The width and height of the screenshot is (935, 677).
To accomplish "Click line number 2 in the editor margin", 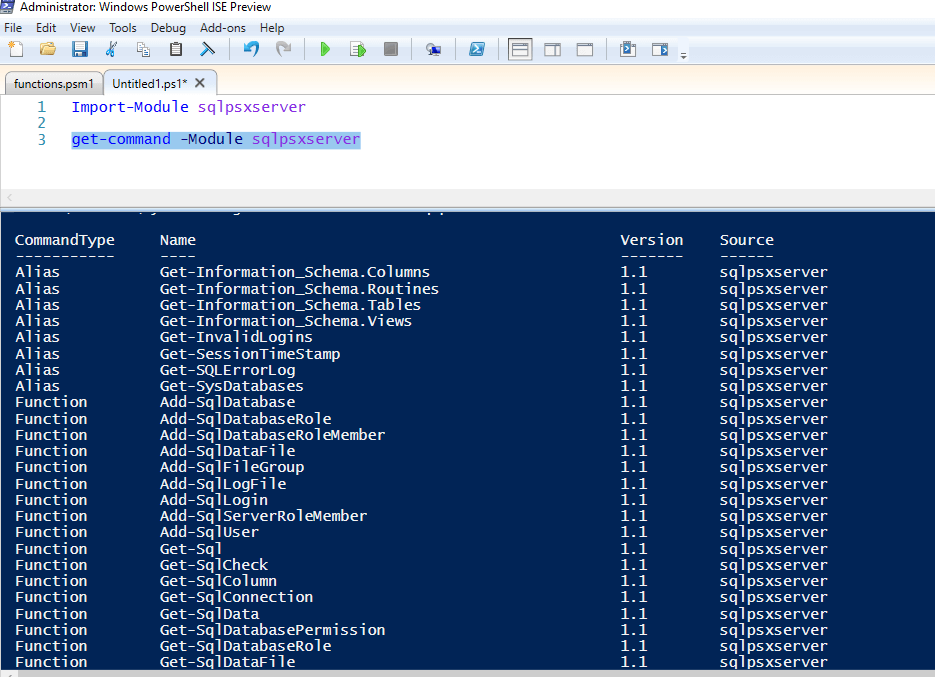I will [x=41, y=123].
